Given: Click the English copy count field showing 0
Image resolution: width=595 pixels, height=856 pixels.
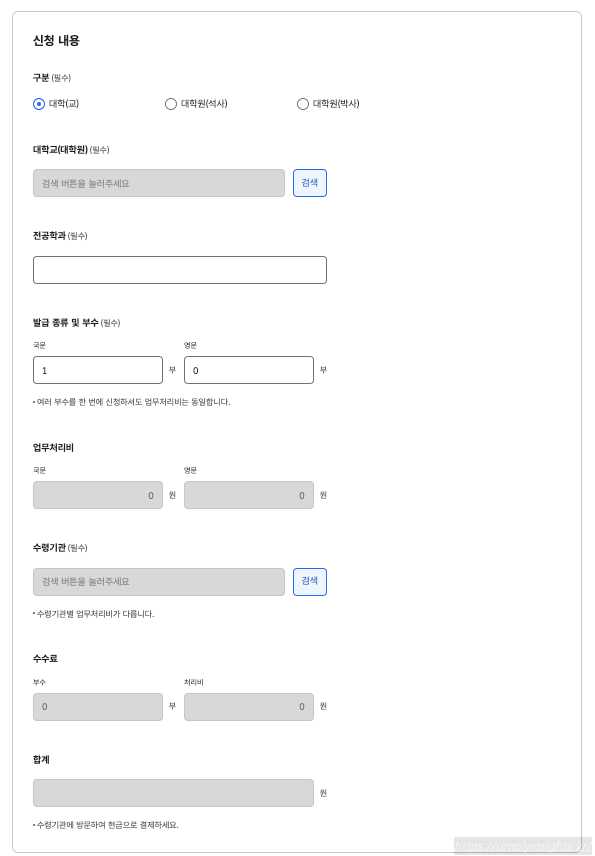Looking at the screenshot, I should (x=248, y=369).
